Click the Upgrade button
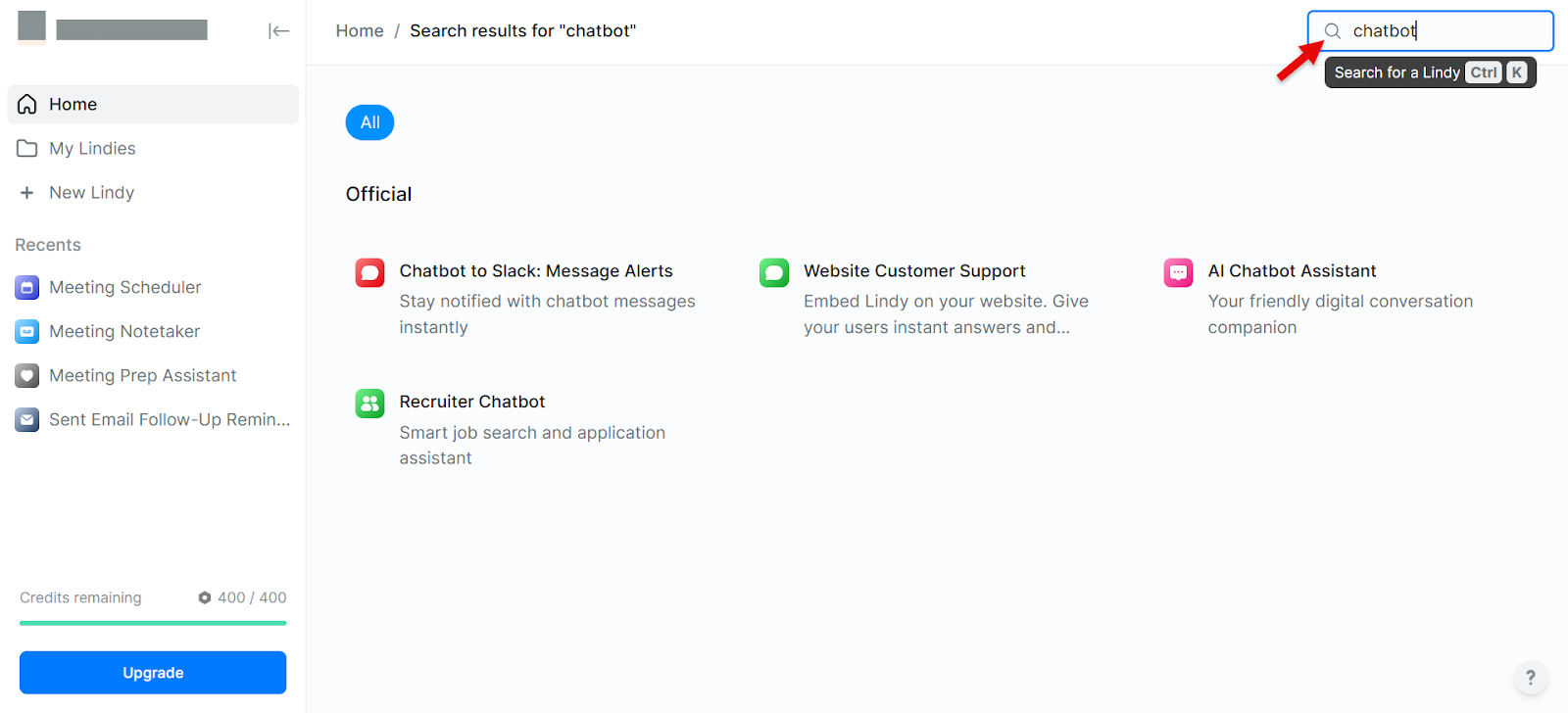Screen dimensions: 1568x713 153,673
